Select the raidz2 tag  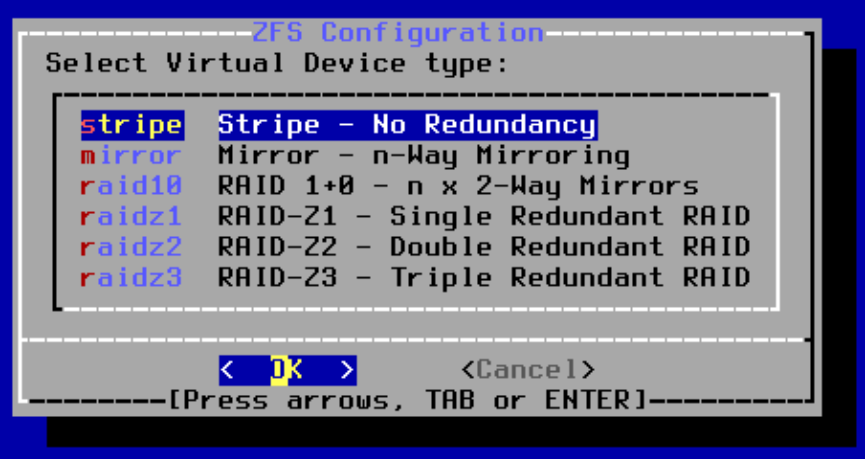[x=132, y=246]
